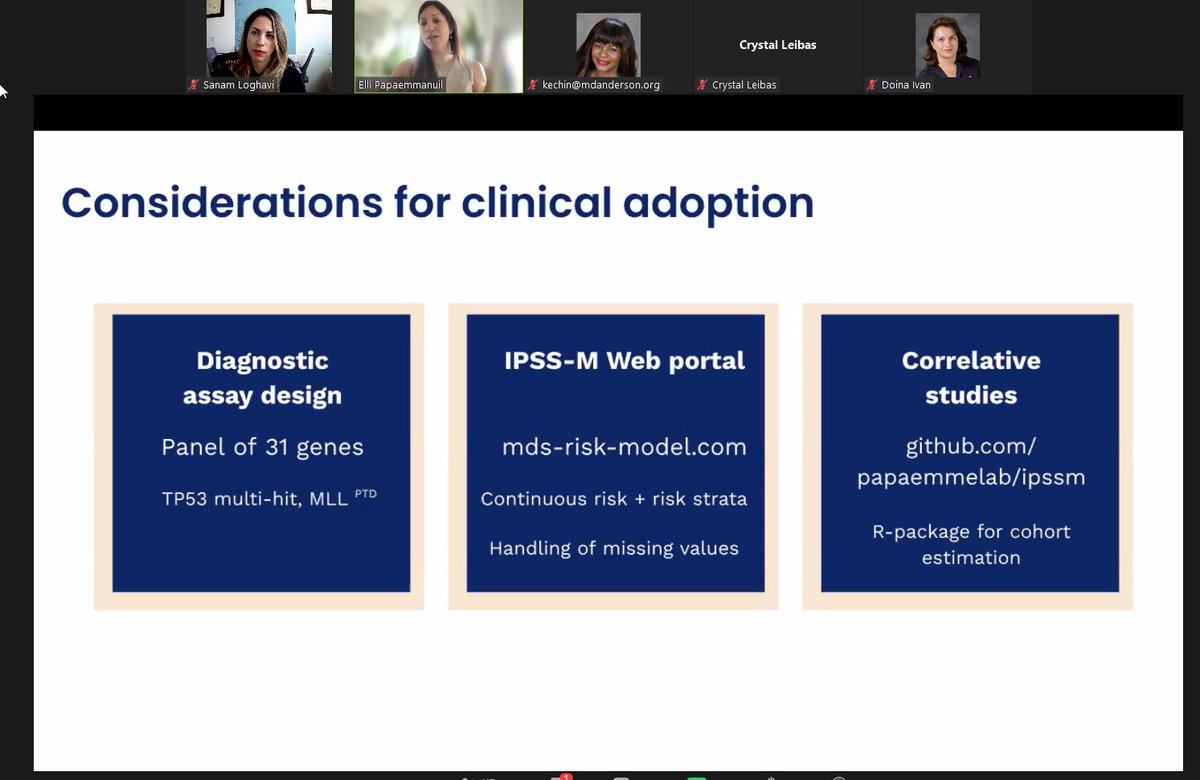Open the github.com/papaemmelab/ipssm address

click(971, 461)
